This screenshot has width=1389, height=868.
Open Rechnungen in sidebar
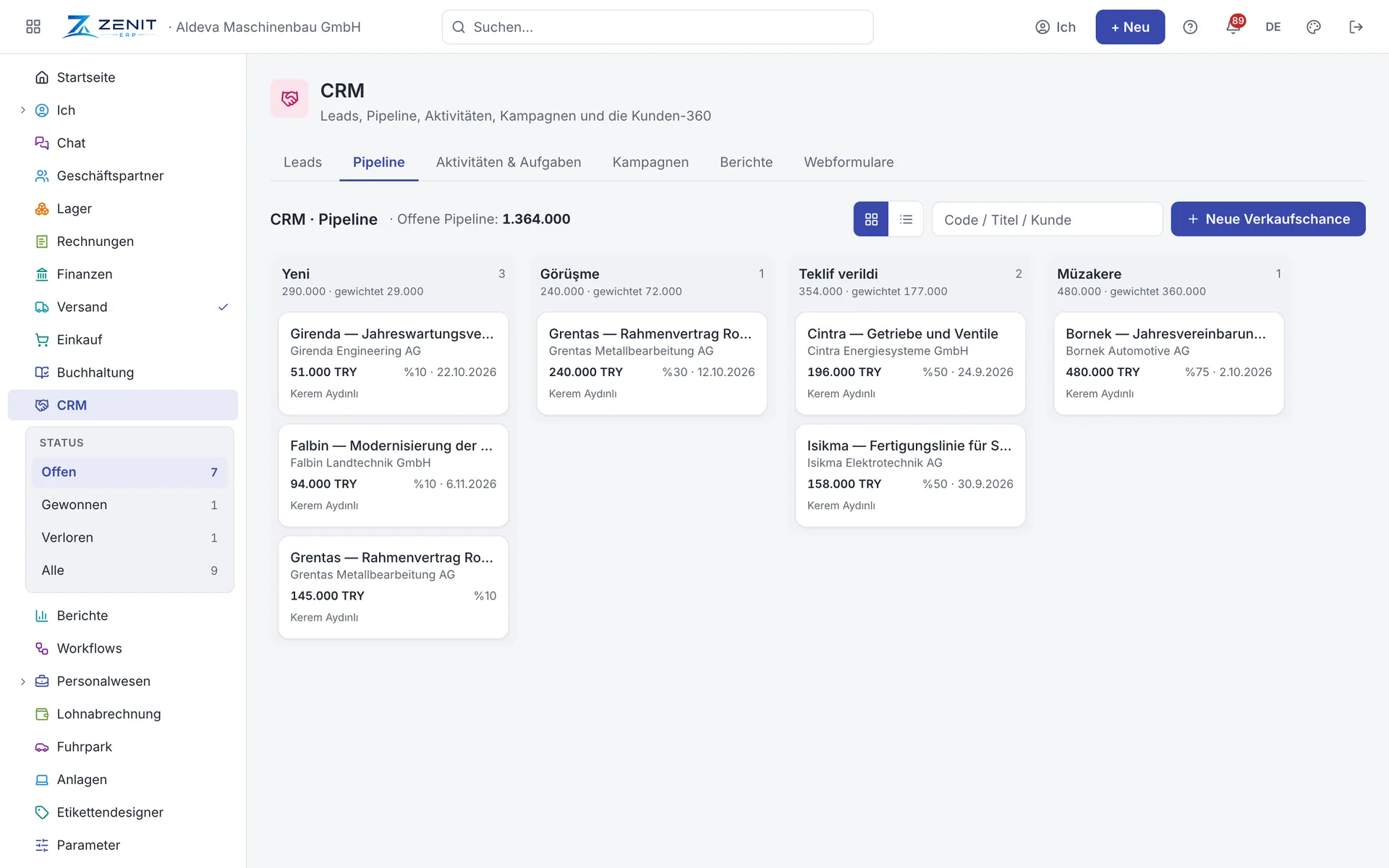point(123,242)
